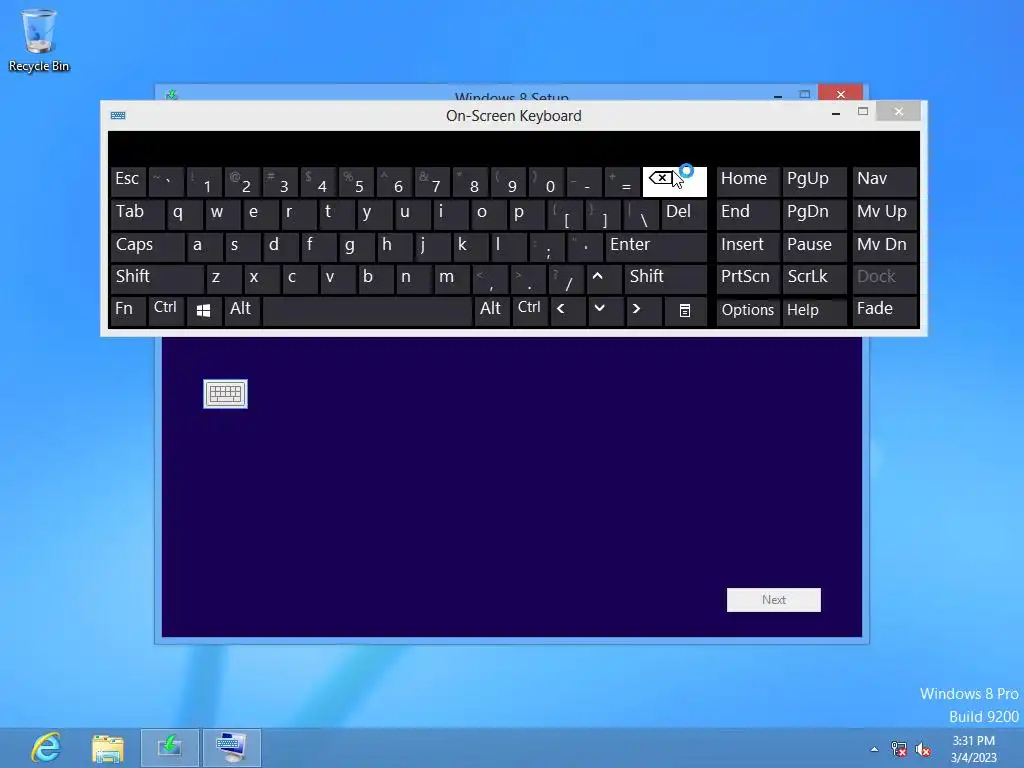Click the context menu key icon

684,311
